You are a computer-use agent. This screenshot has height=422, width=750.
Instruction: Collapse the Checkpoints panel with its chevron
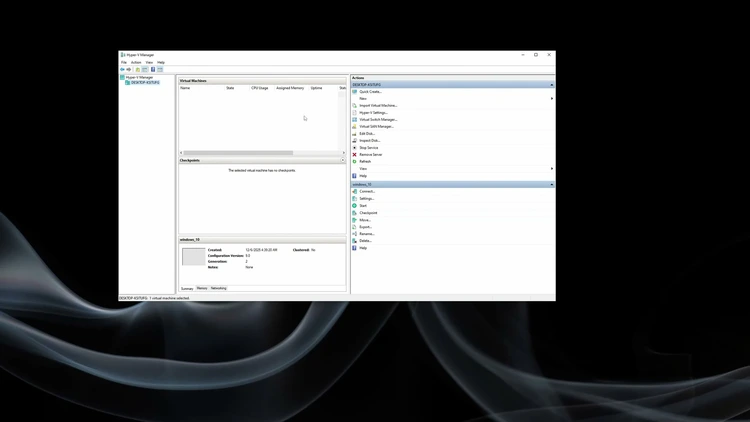342,160
